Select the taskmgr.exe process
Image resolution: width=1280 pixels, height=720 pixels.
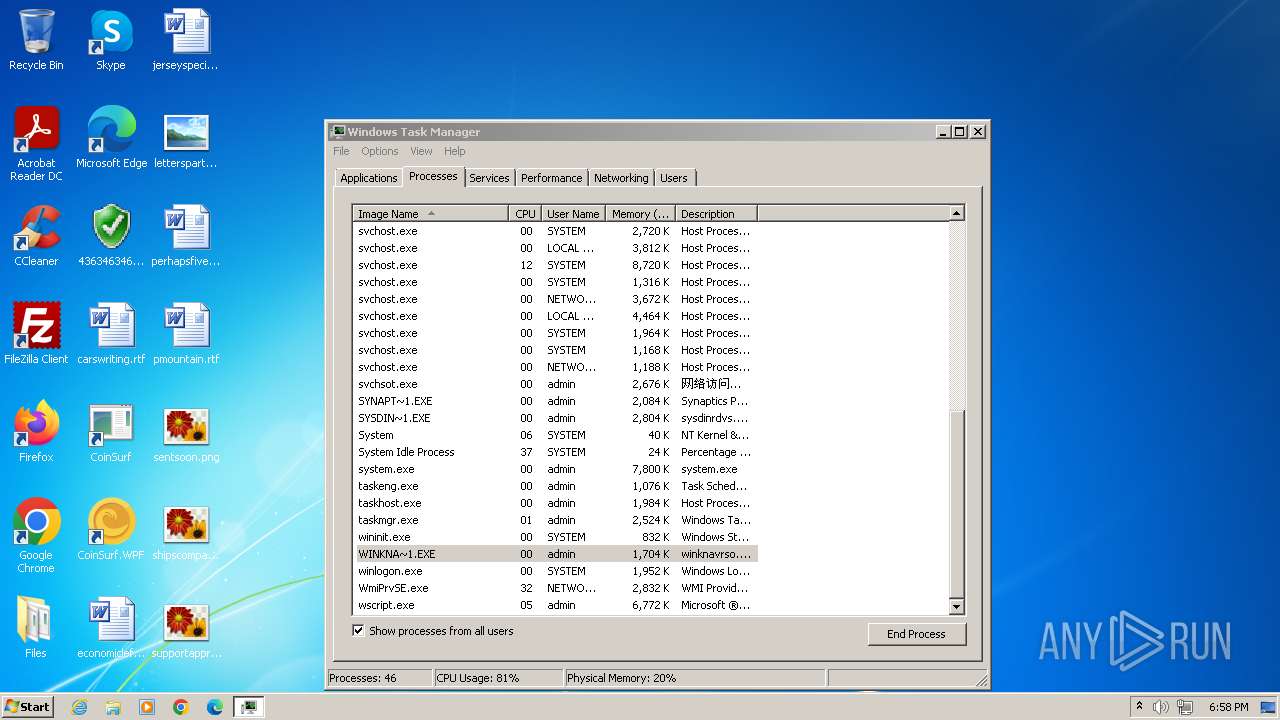pos(555,520)
